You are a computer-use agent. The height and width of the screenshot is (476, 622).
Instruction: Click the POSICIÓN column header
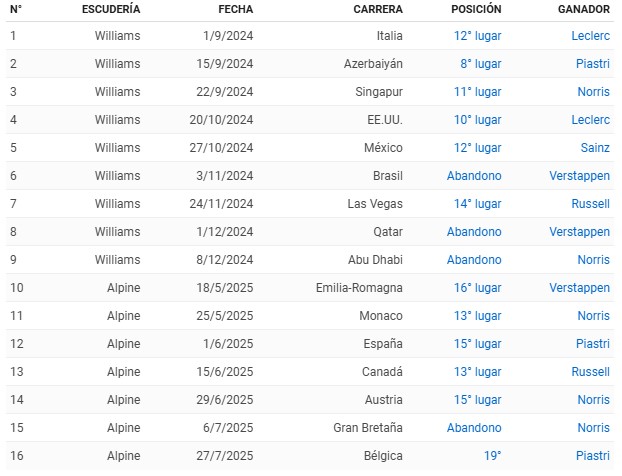[476, 9]
